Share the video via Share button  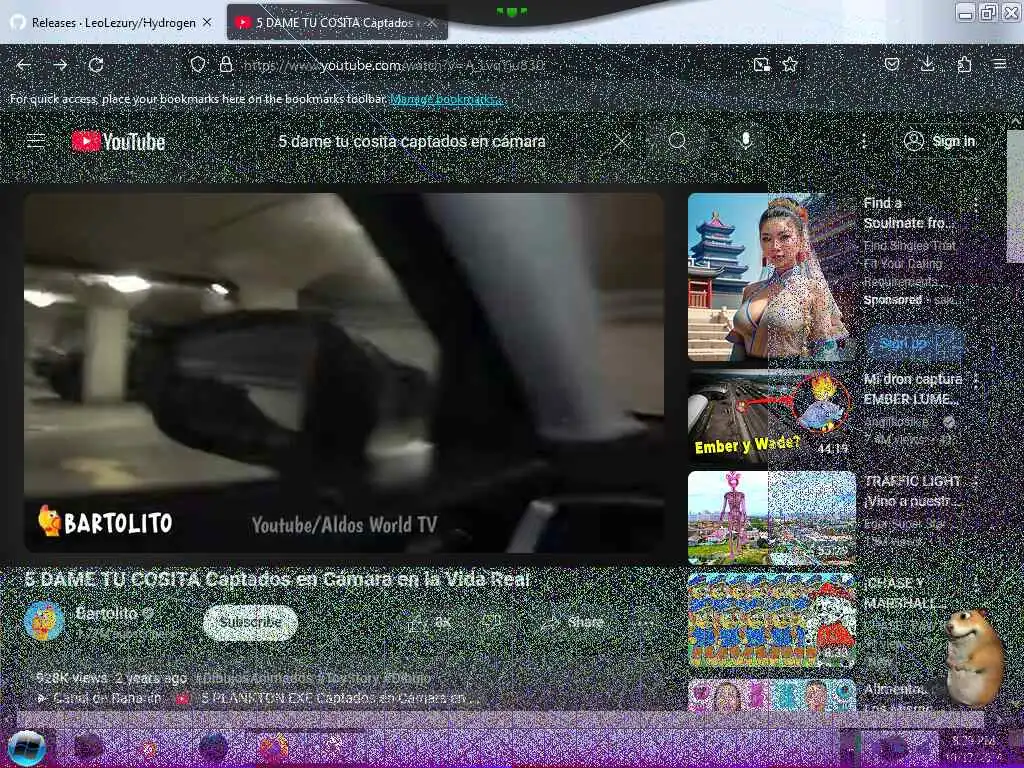[x=571, y=622]
